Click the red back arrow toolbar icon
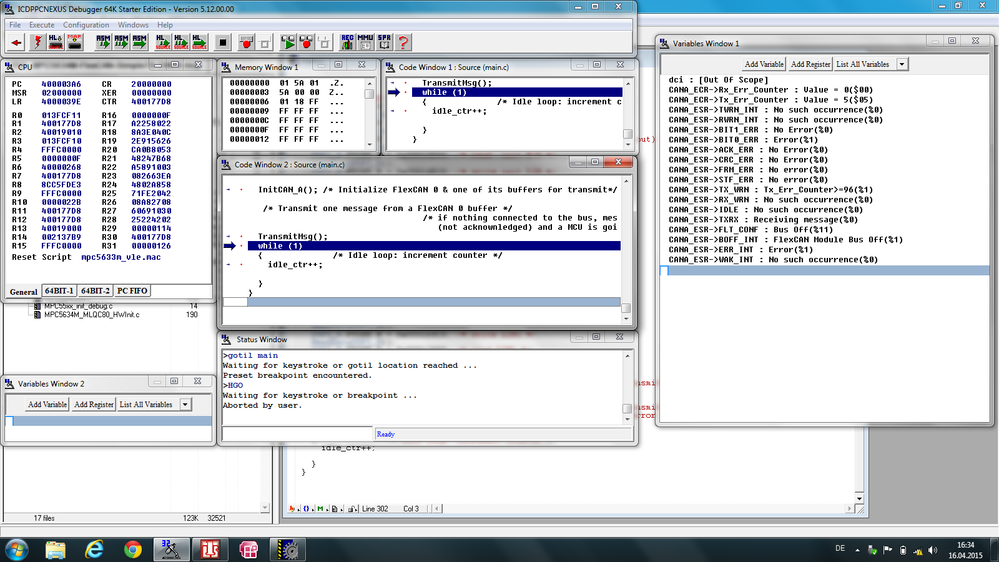This screenshot has height=562, width=999. [17, 43]
